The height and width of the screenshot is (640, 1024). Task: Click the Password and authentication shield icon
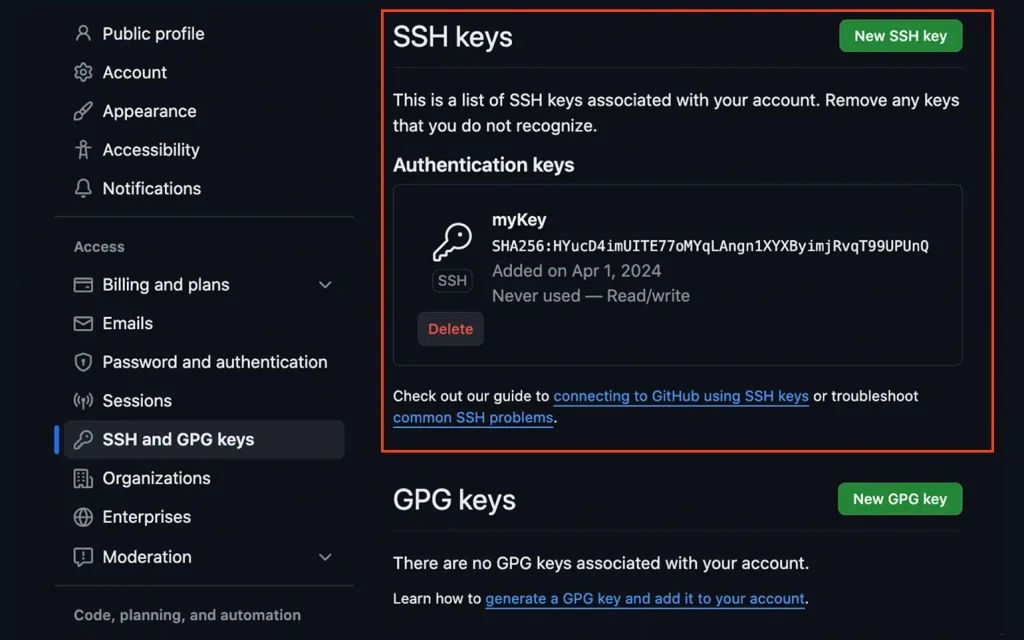click(x=83, y=362)
